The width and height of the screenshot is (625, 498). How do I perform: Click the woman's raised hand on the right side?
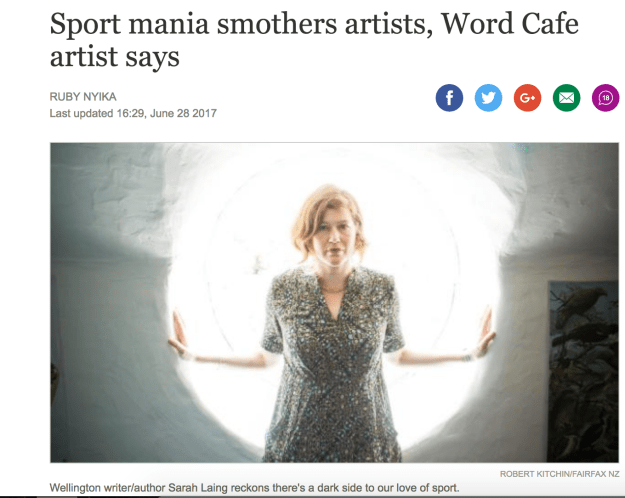click(x=483, y=332)
